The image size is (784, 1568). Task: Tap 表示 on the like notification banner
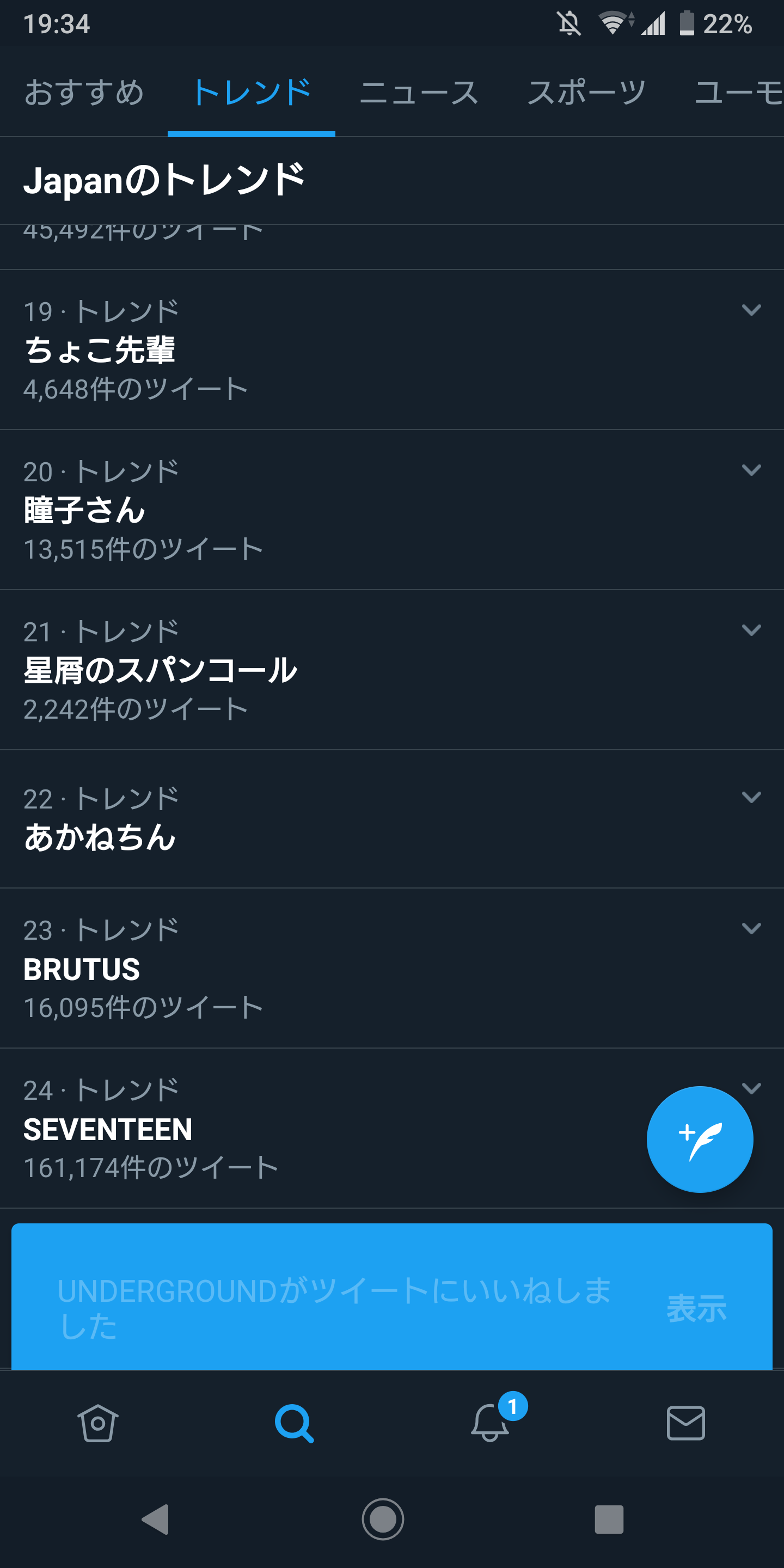(x=696, y=1308)
